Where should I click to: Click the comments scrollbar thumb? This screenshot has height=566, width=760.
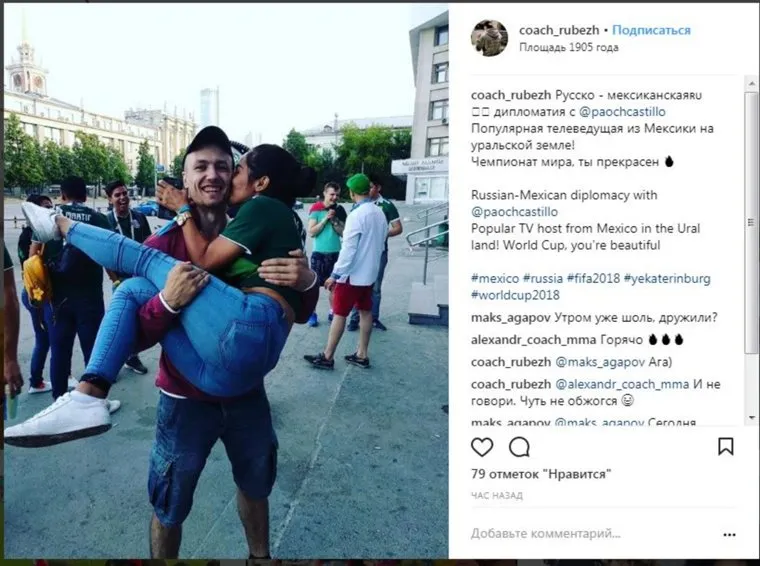tap(751, 221)
